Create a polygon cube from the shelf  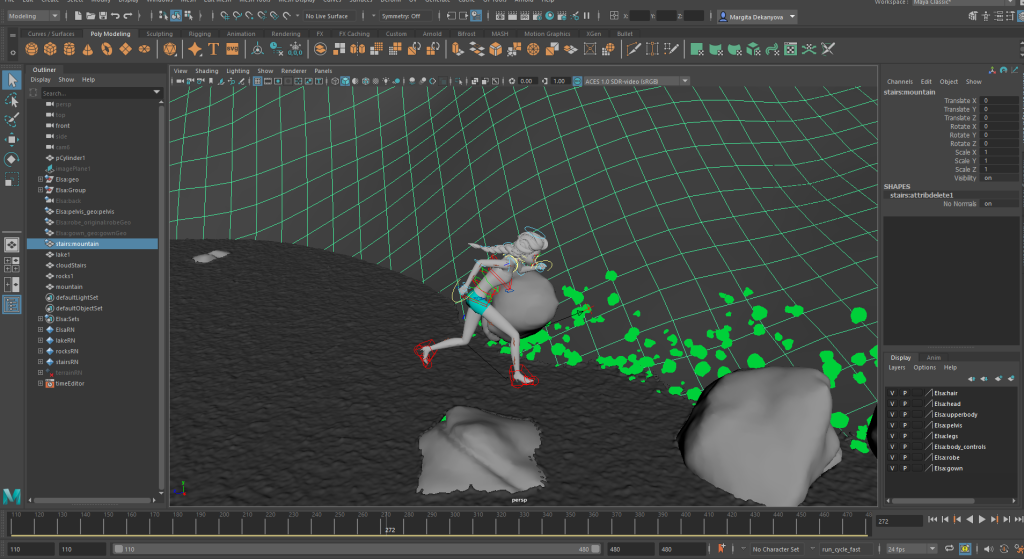pos(50,50)
